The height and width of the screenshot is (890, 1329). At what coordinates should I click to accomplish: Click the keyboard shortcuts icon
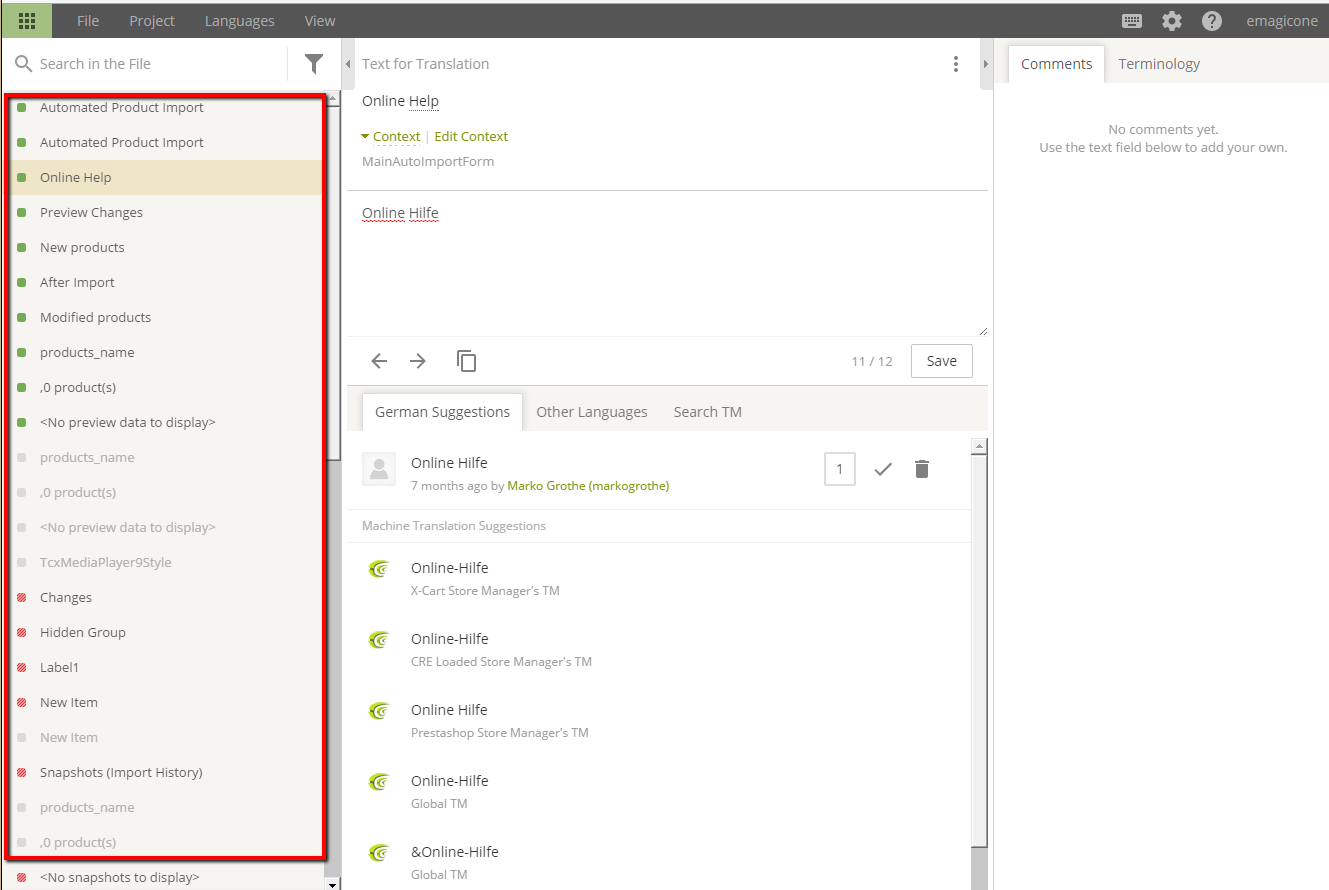[1132, 21]
